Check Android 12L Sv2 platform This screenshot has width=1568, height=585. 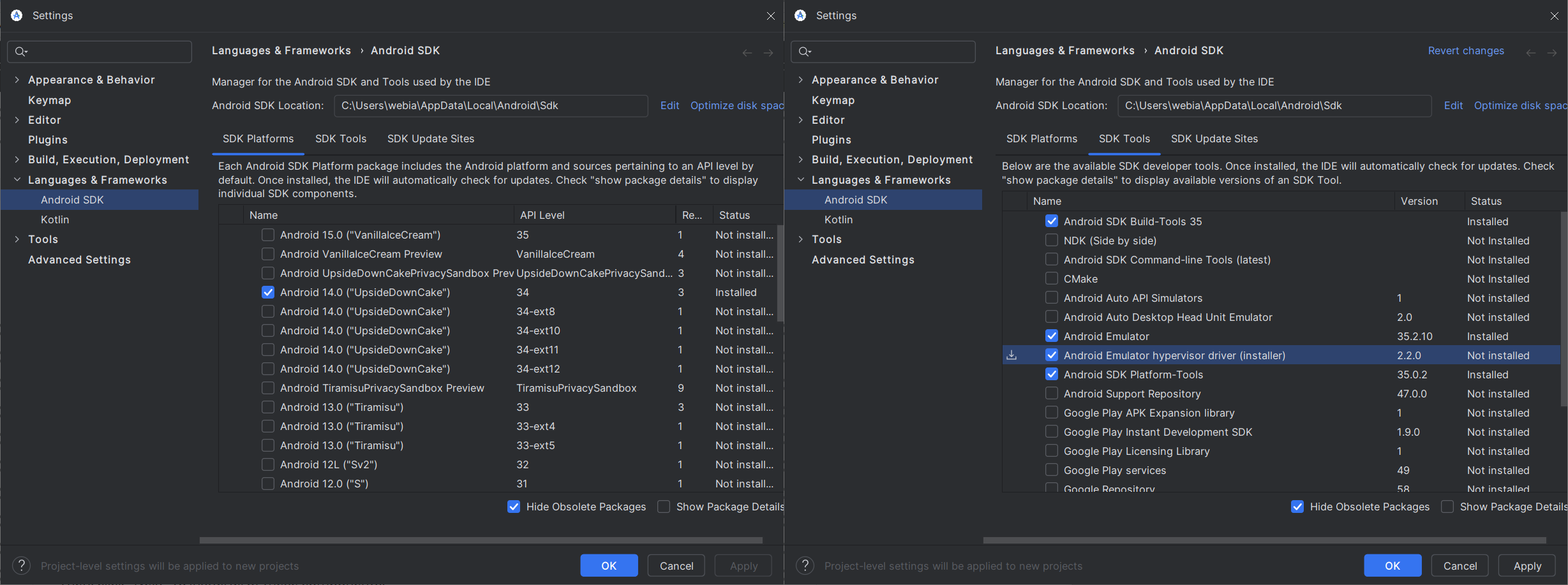(268, 464)
